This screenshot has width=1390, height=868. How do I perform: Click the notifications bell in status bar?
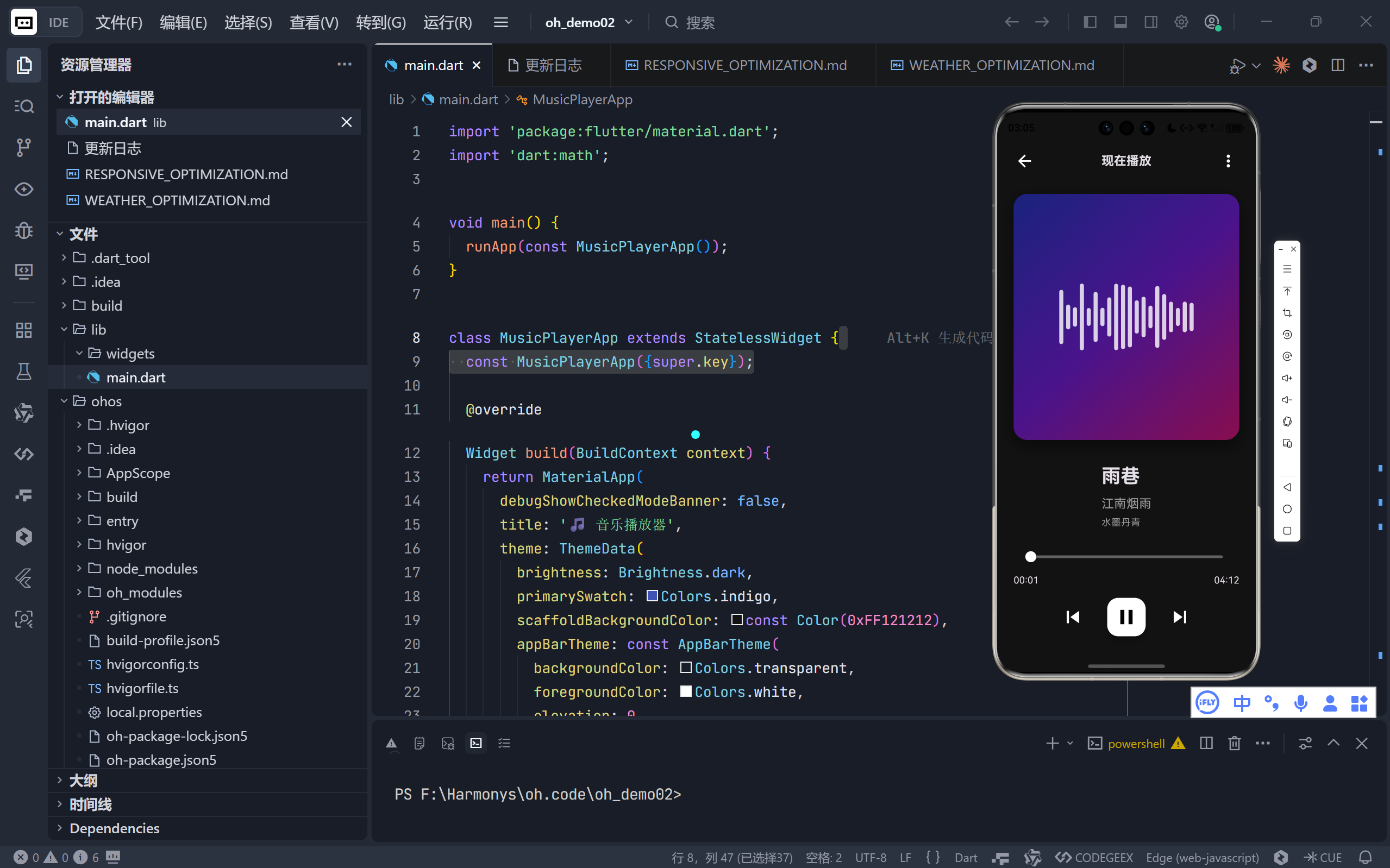(x=1366, y=857)
